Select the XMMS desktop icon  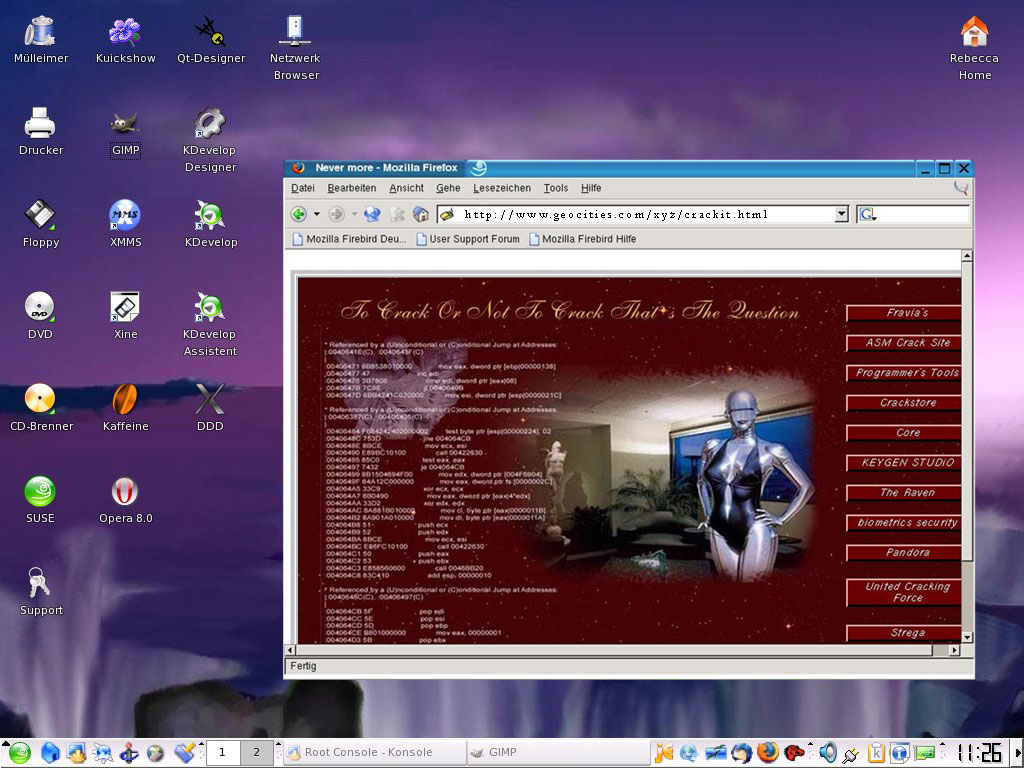125,223
